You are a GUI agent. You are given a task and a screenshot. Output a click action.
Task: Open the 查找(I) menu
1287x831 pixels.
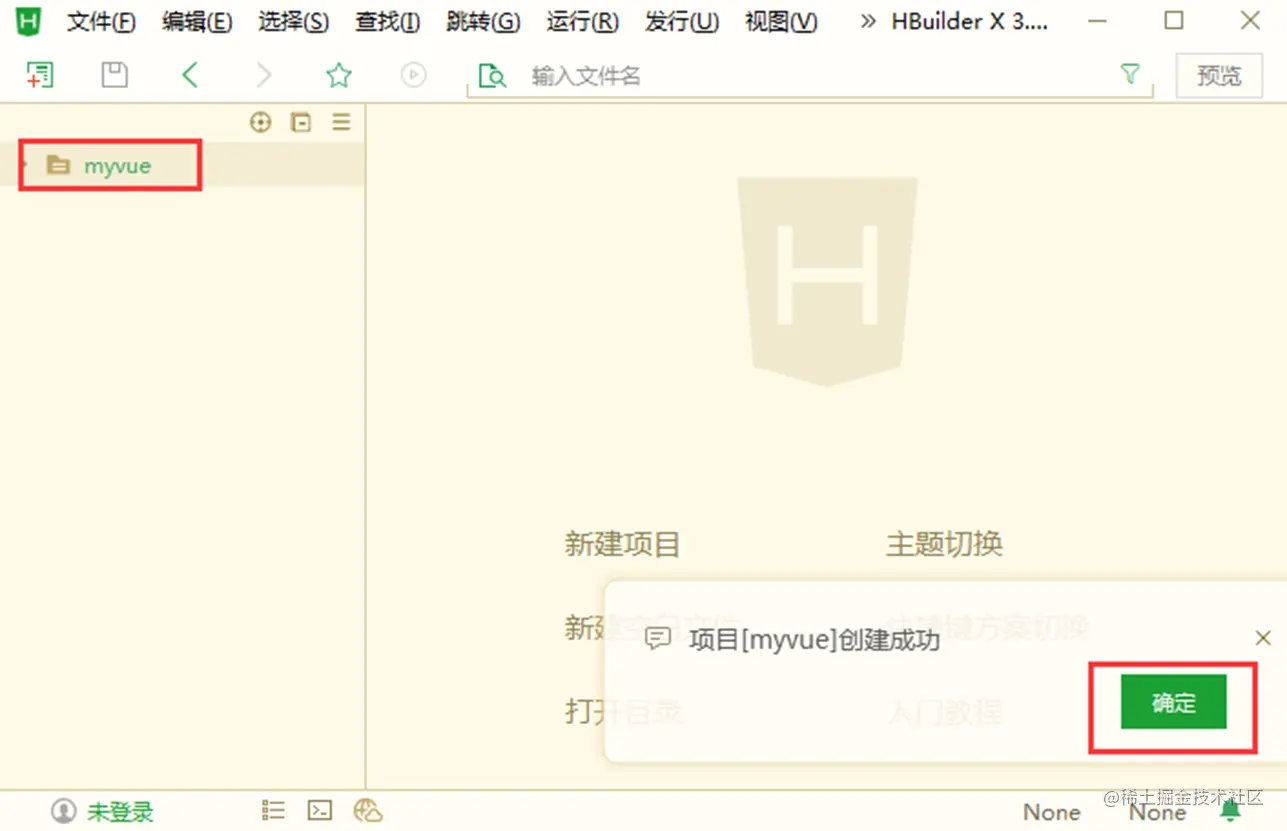(388, 22)
